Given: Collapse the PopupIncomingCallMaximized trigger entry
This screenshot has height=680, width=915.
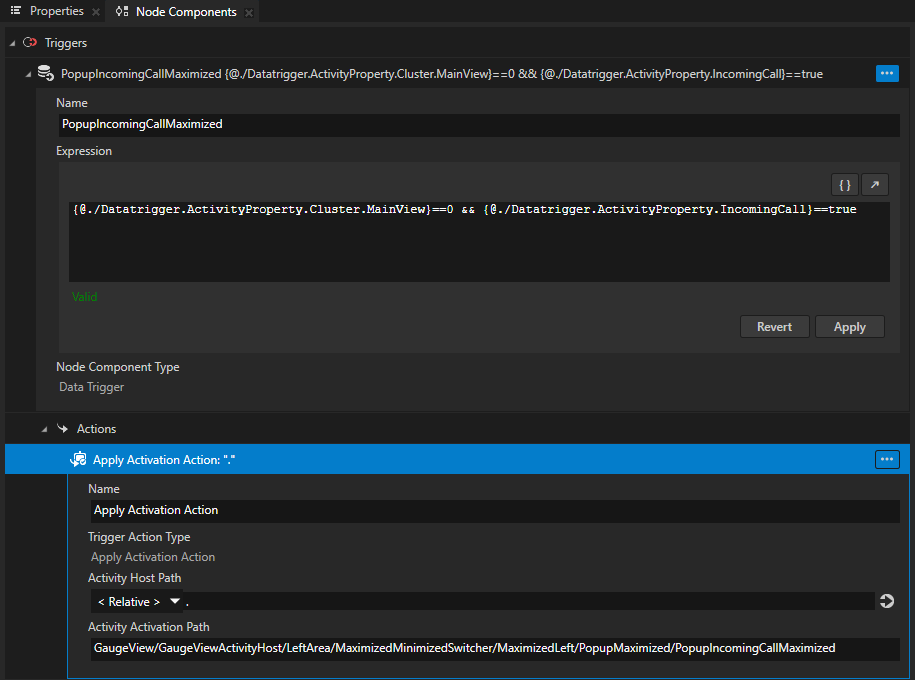Looking at the screenshot, I should click(28, 74).
